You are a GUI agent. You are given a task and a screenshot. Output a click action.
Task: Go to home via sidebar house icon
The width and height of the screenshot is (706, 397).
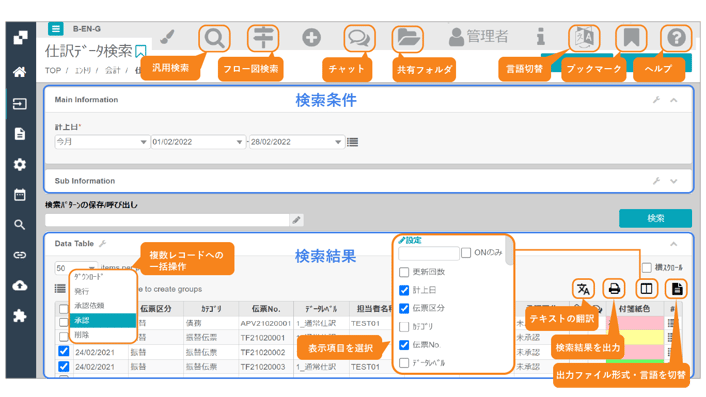(x=20, y=72)
